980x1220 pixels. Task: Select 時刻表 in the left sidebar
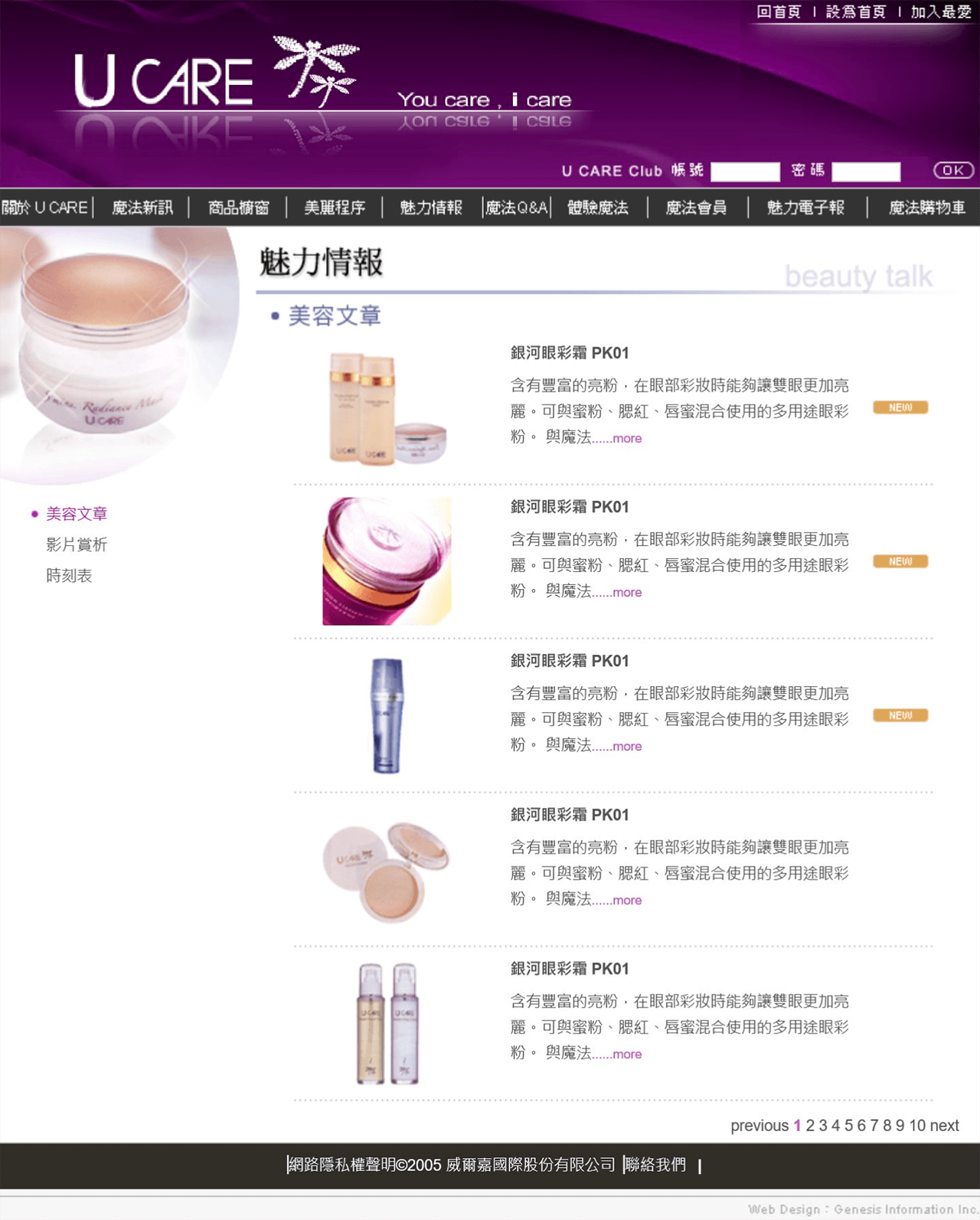[69, 576]
